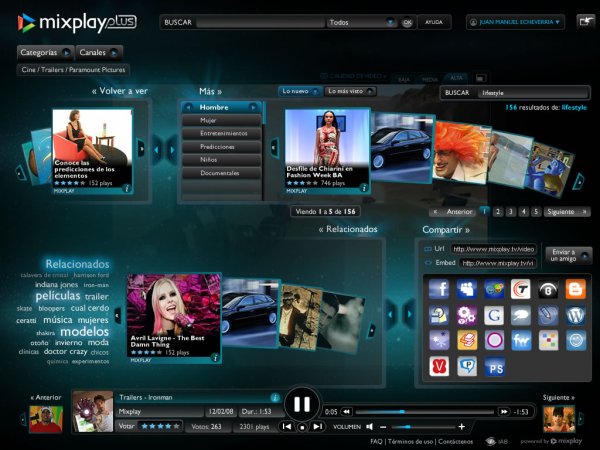Expand the Compartir panel heading
This screenshot has width=600, height=450.
click(446, 230)
